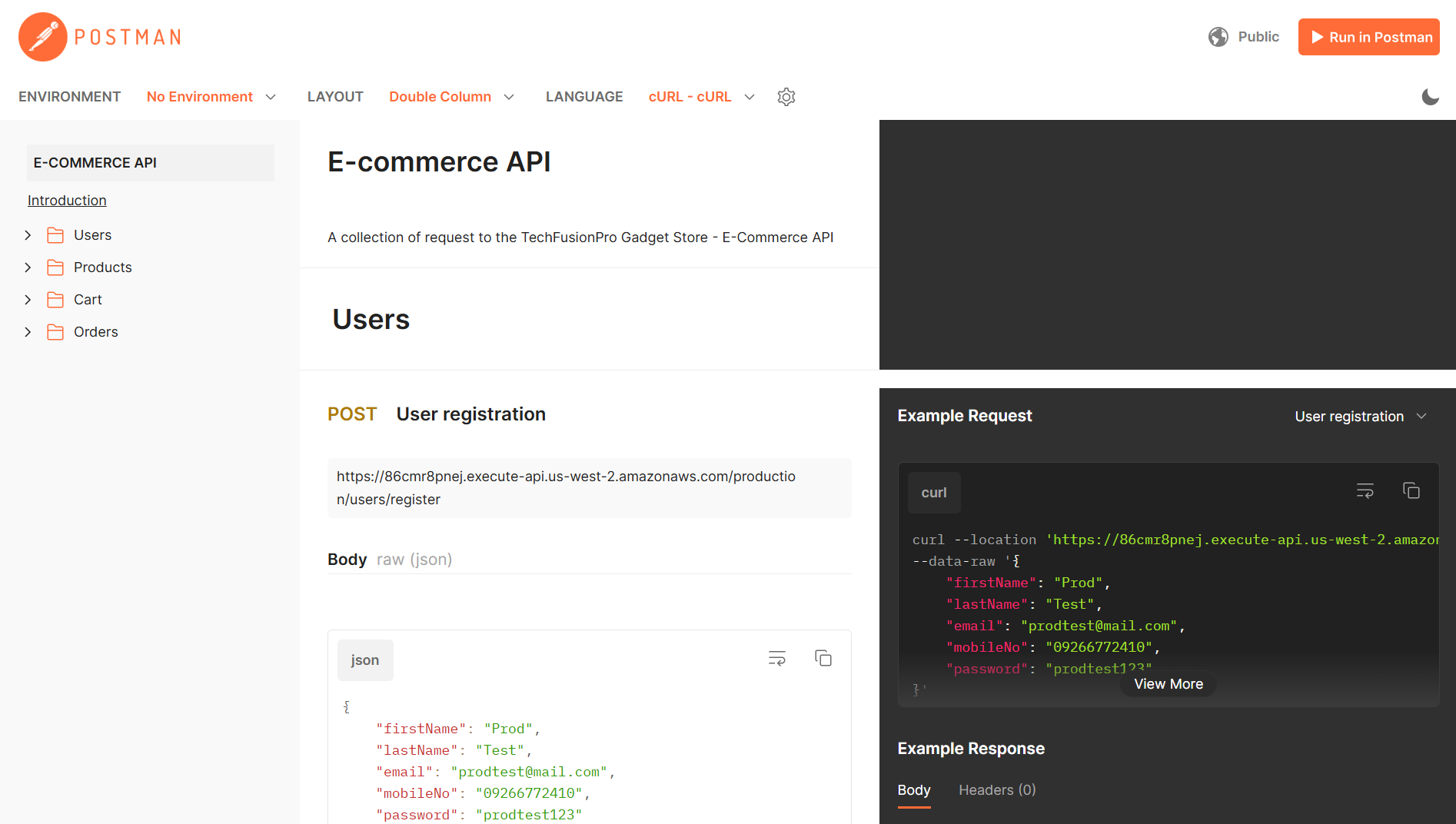The height and width of the screenshot is (824, 1456).
Task: Click the View More overlay on the example request
Action: [1168, 683]
